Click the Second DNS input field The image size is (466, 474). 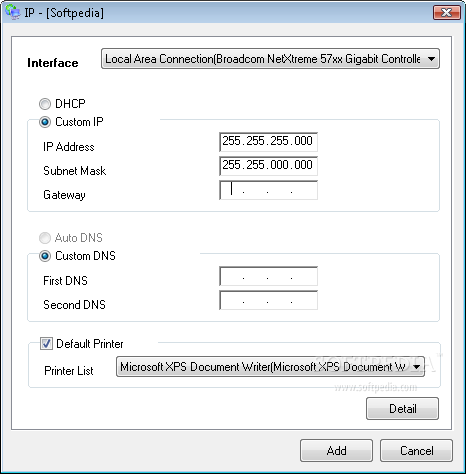(268, 300)
